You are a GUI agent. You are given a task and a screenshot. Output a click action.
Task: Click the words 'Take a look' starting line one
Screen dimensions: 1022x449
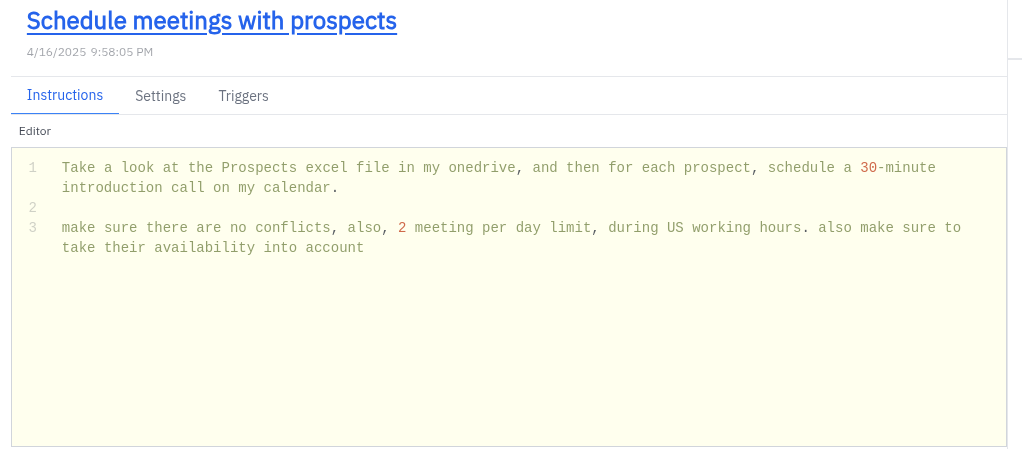[103, 168]
